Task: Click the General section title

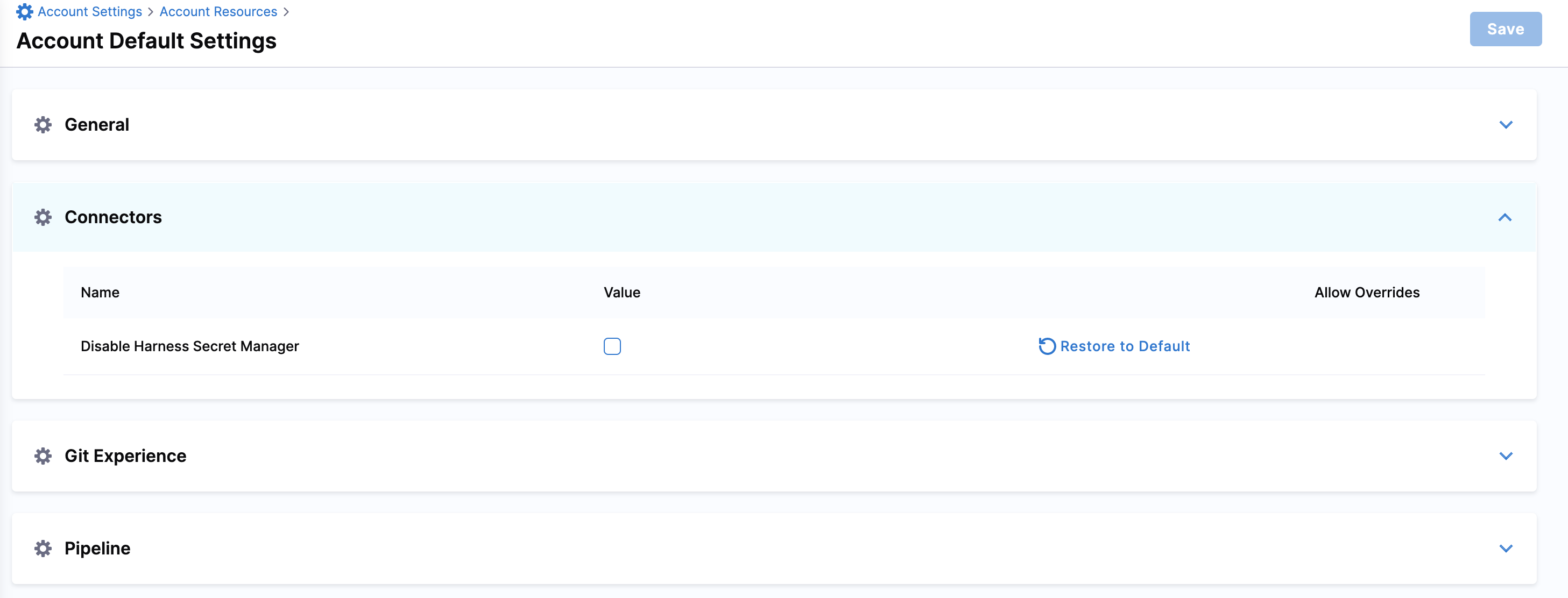Action: click(x=97, y=125)
